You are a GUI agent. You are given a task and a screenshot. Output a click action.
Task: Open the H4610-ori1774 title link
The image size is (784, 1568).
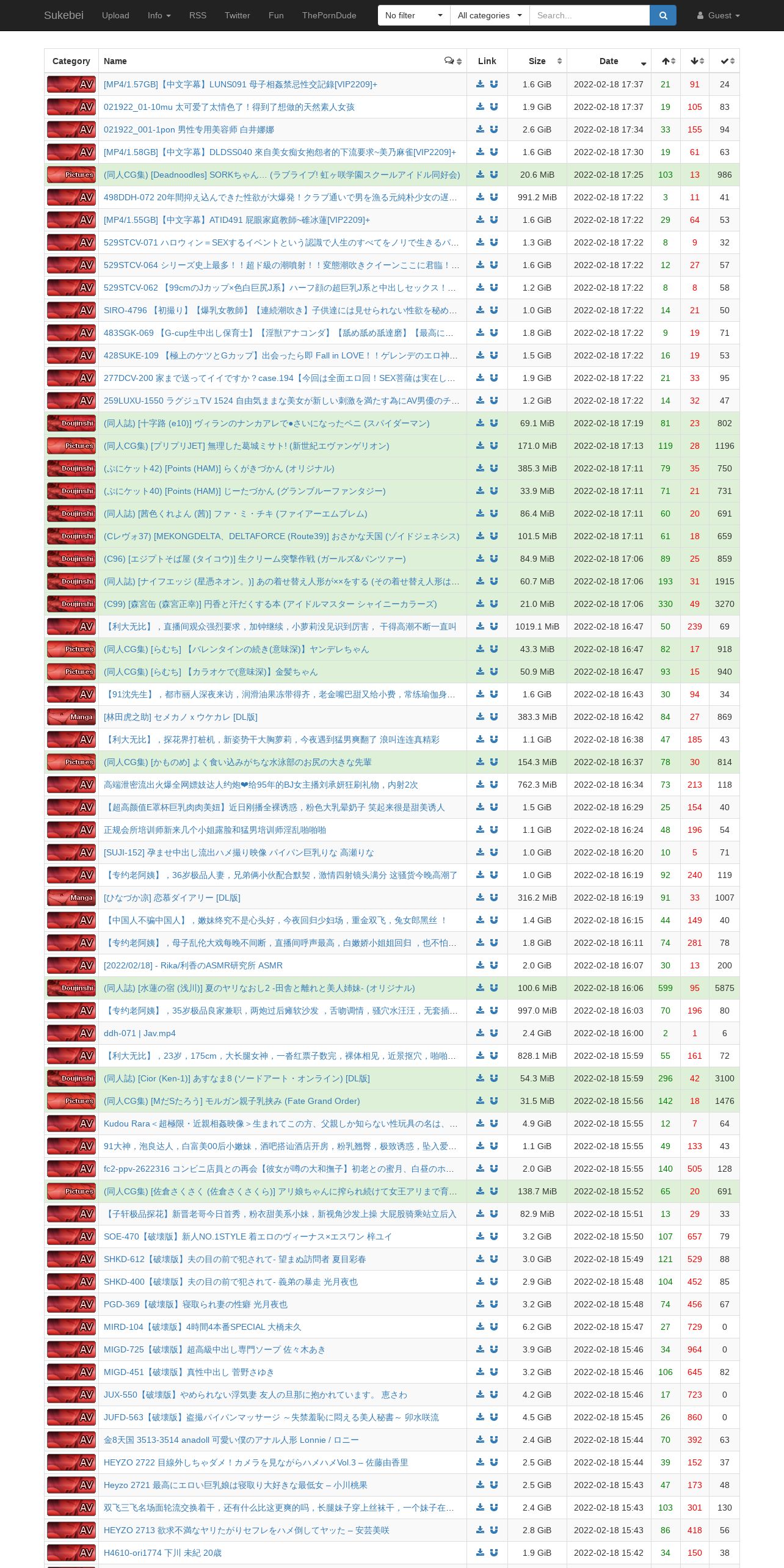(162, 1553)
